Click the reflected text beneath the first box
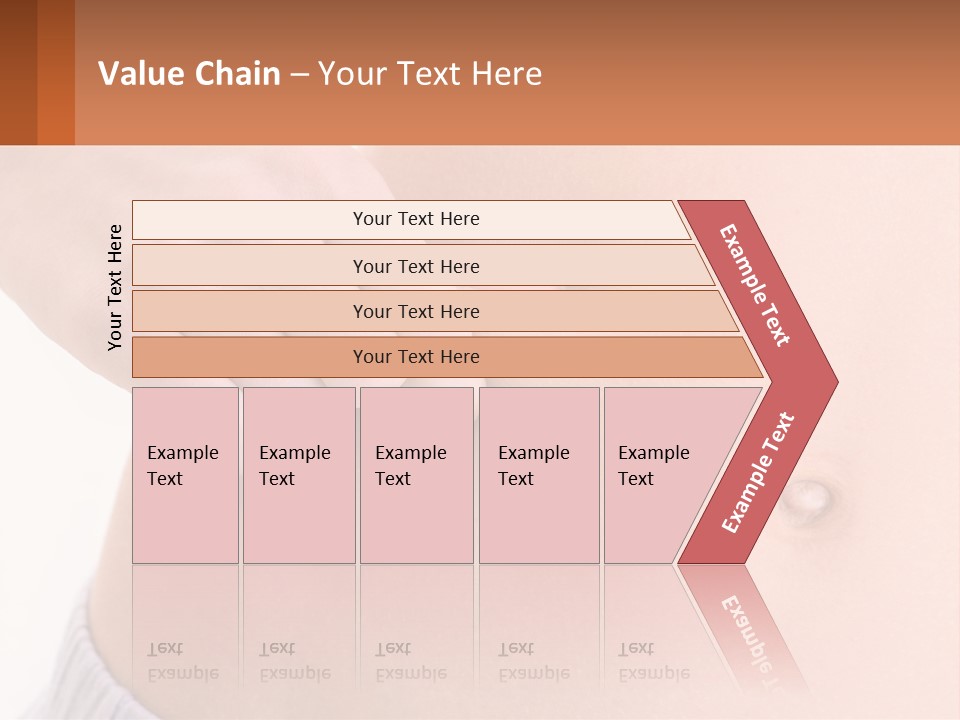Image resolution: width=960 pixels, height=720 pixels. (x=183, y=661)
